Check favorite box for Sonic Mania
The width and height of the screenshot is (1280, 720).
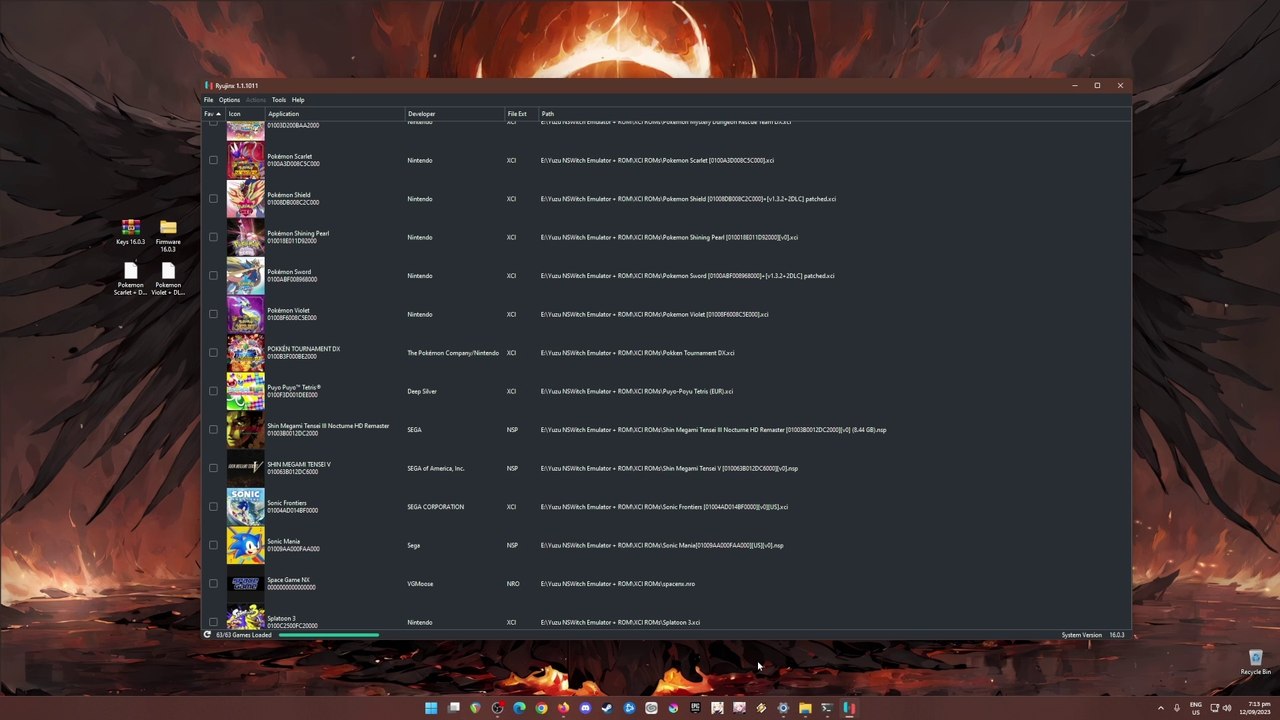click(x=213, y=545)
